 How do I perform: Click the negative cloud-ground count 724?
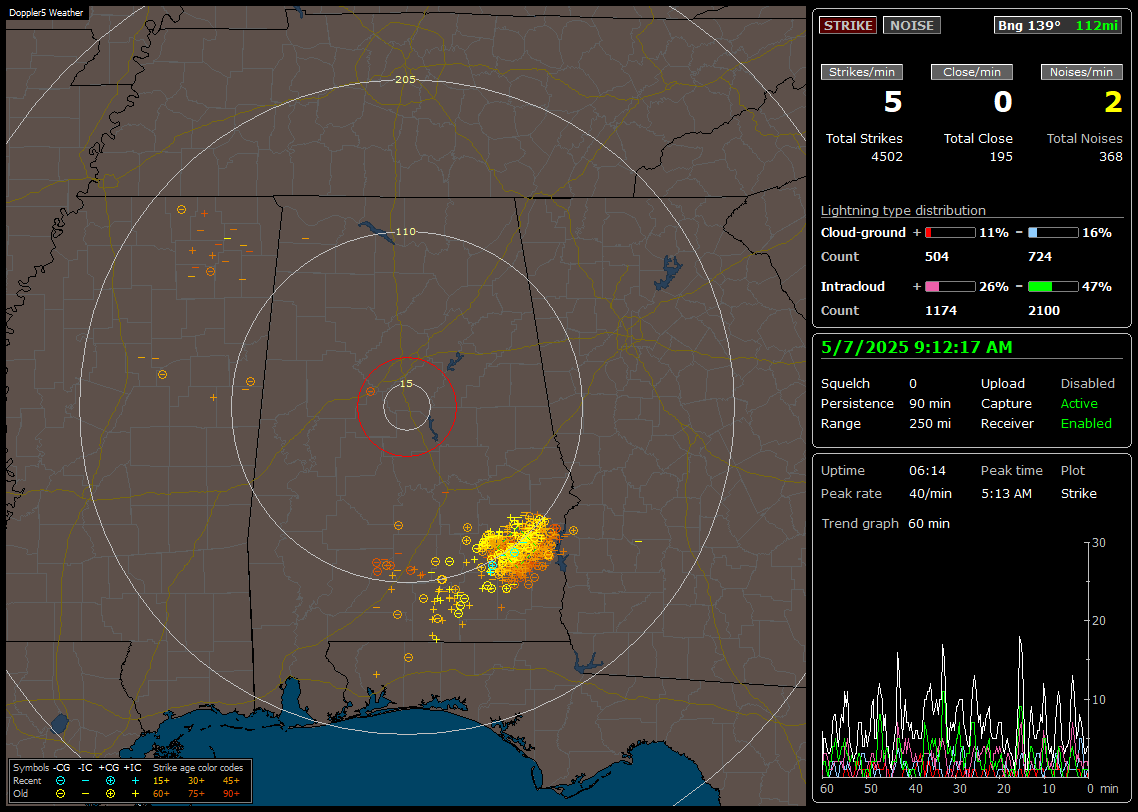coord(1040,257)
